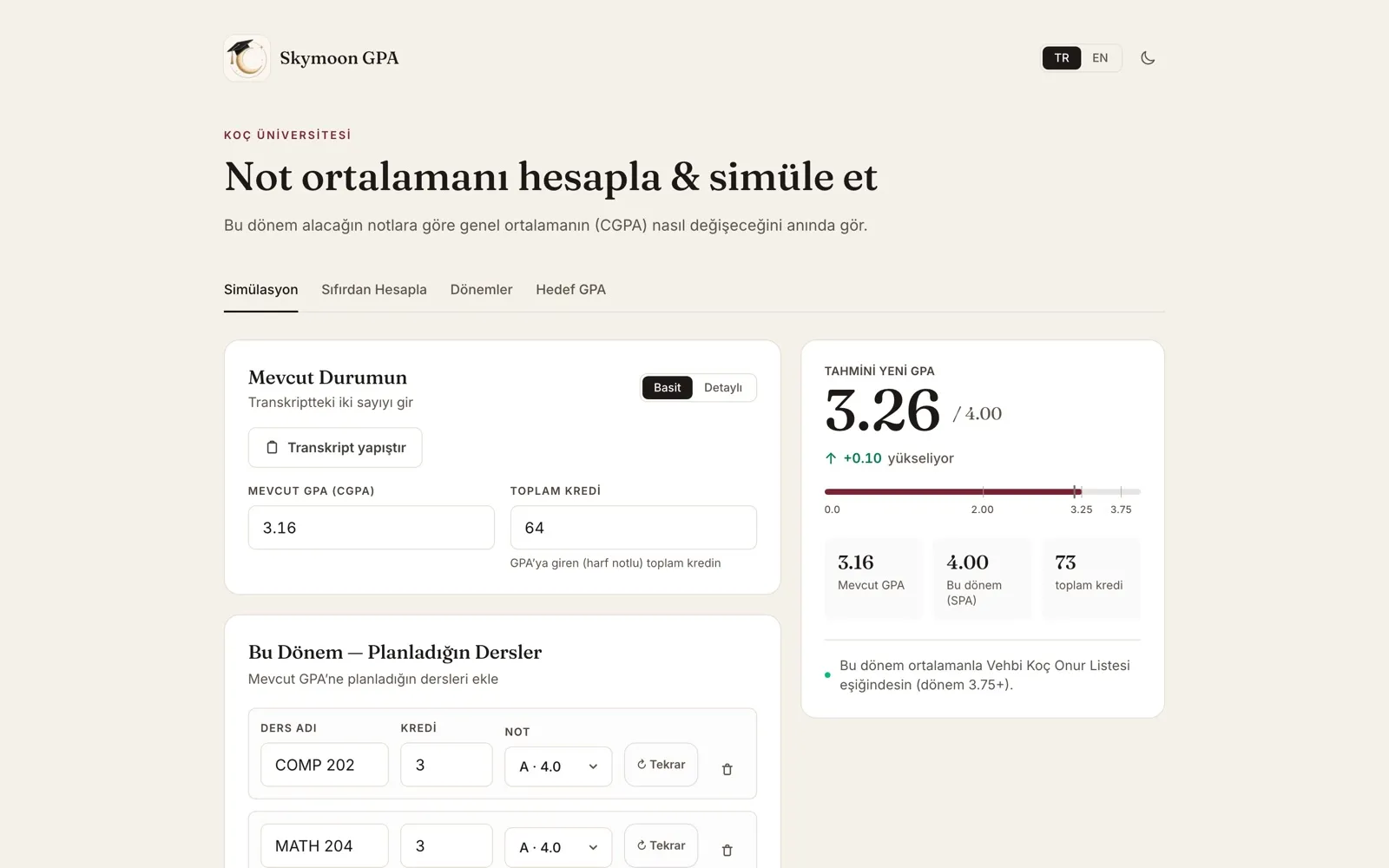Delete the COMP 202 course row
1389x868 pixels.
727,769
